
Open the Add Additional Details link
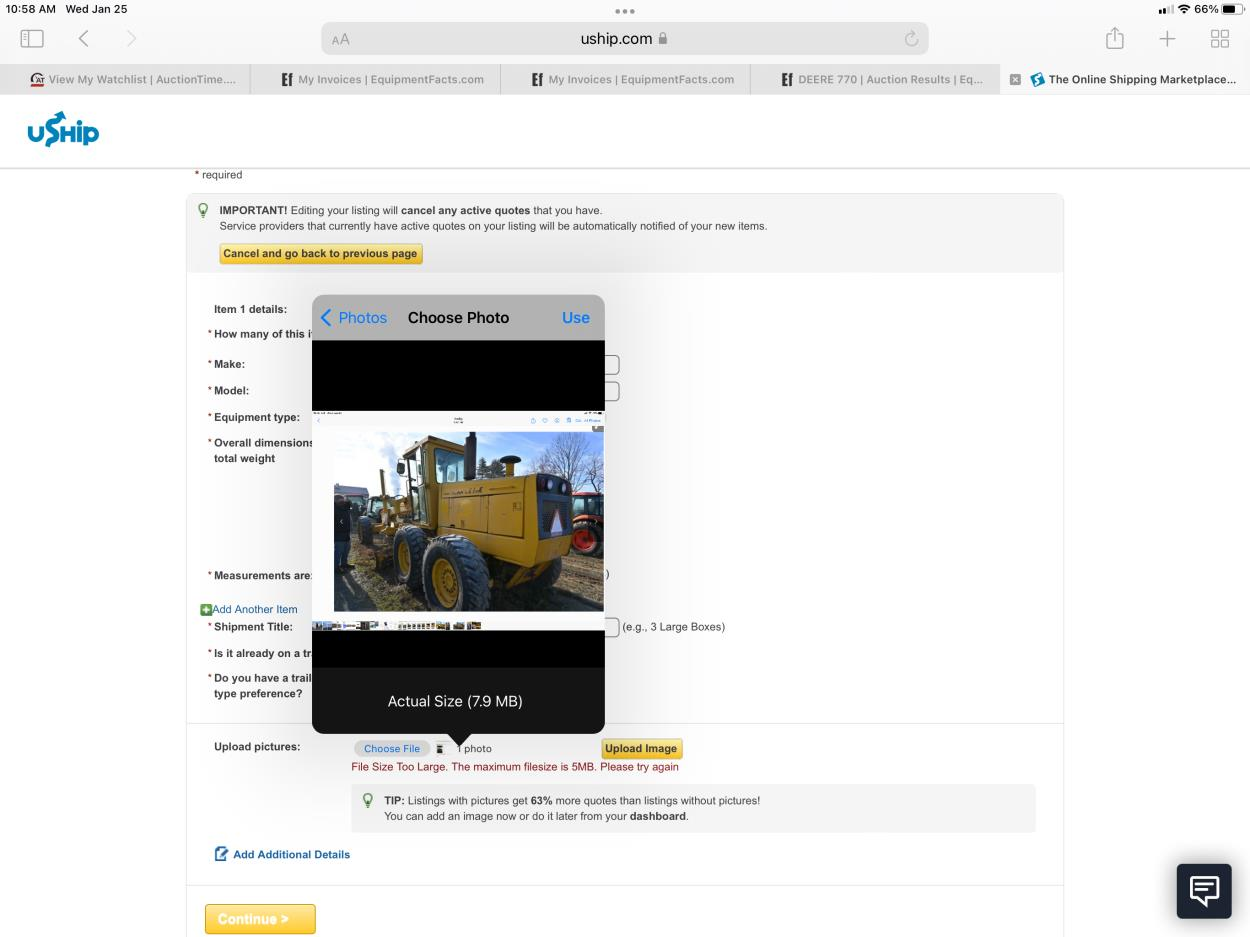point(291,854)
